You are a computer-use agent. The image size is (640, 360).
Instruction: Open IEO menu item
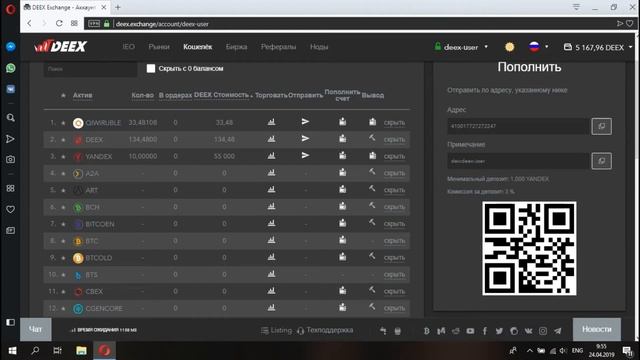[129, 47]
